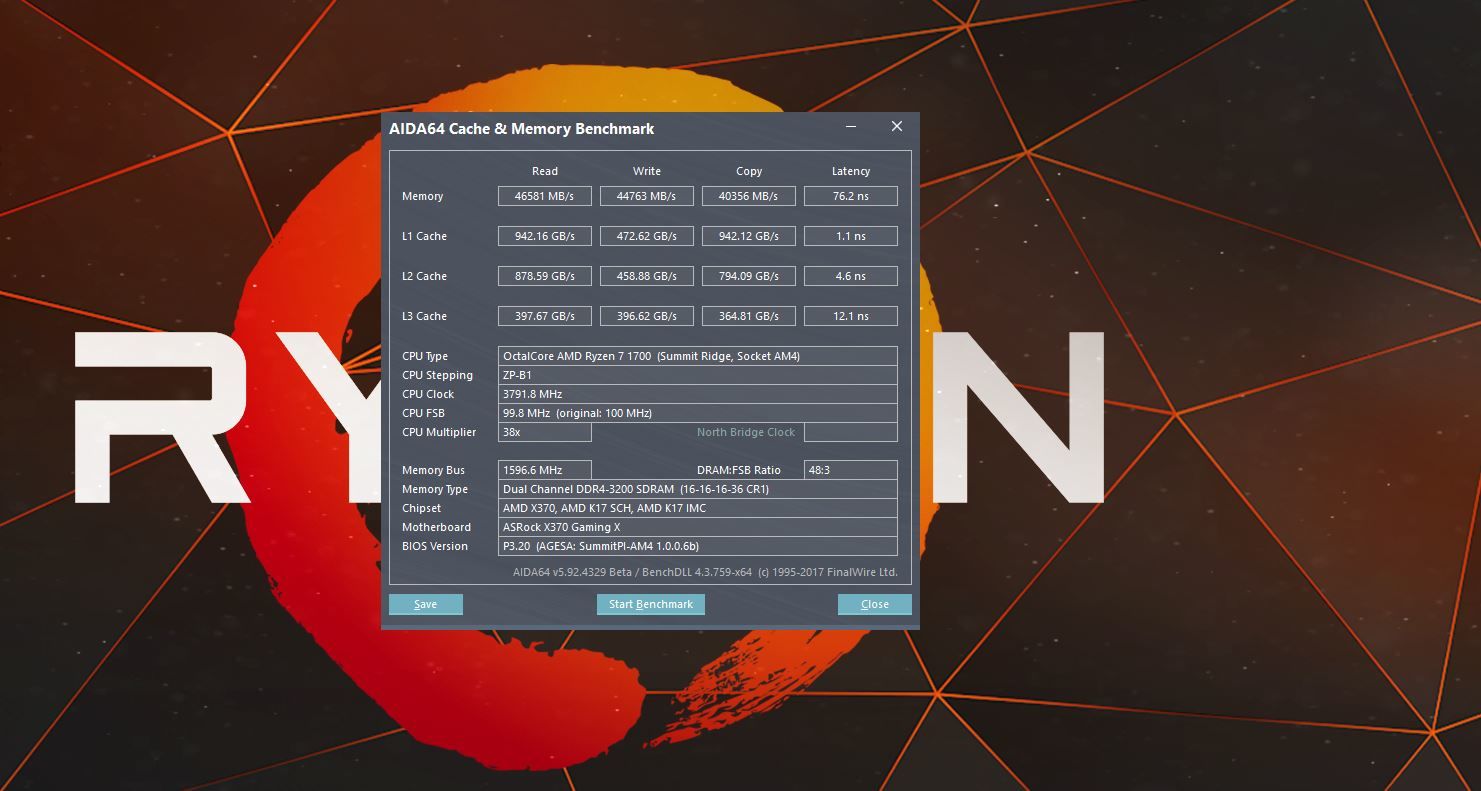Click L1 Cache Read 942.16 GB/s
The width and height of the screenshot is (1481, 791).
pyautogui.click(x=545, y=236)
